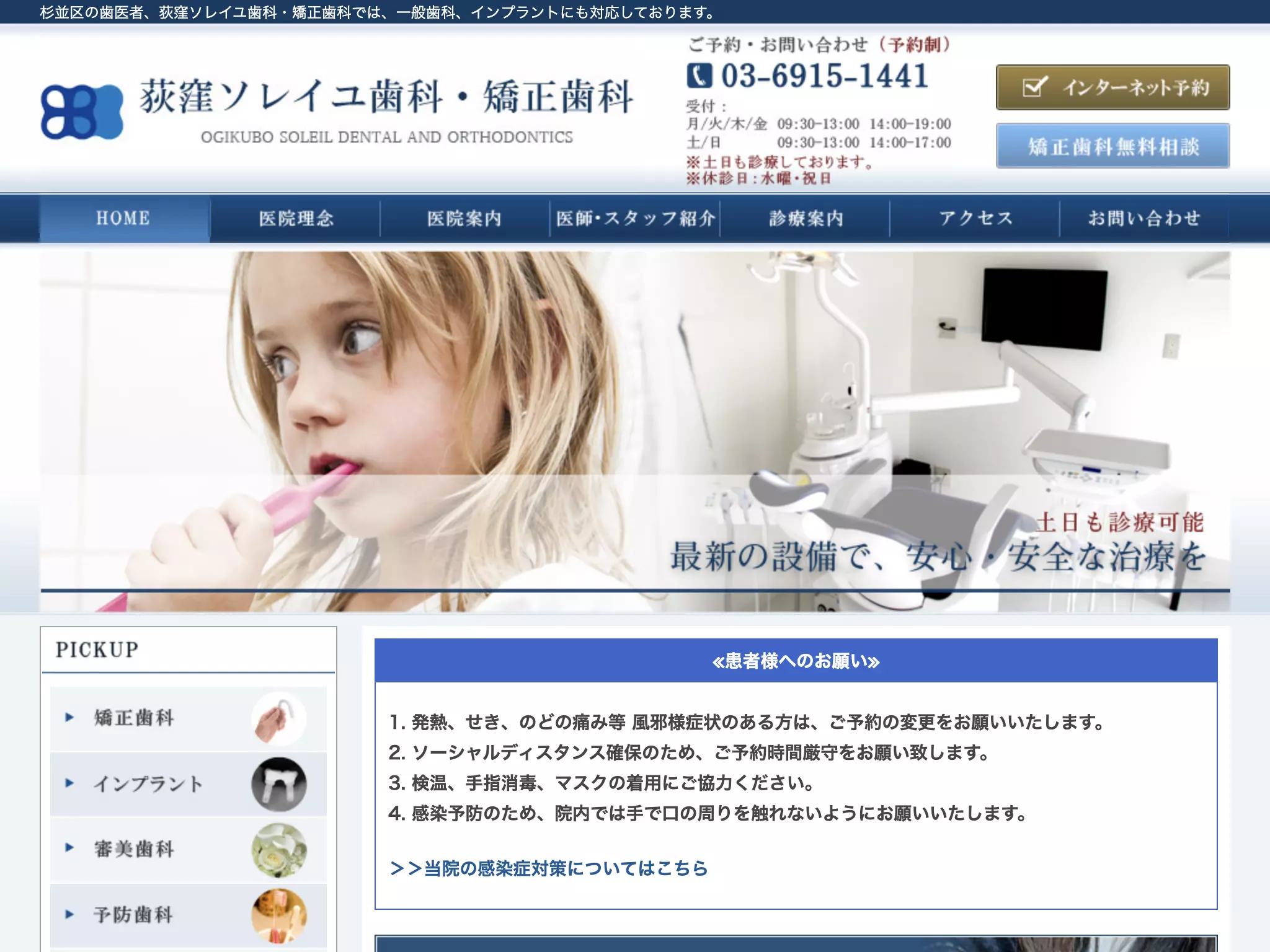
Task: Click the 最新の設備で、安心・安全な治療を slogan
Action: click(x=938, y=556)
